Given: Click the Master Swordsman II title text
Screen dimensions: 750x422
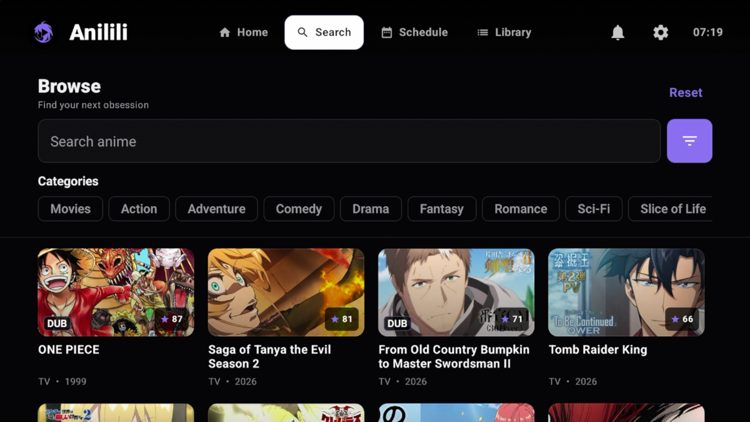Looking at the screenshot, I should pos(454,356).
